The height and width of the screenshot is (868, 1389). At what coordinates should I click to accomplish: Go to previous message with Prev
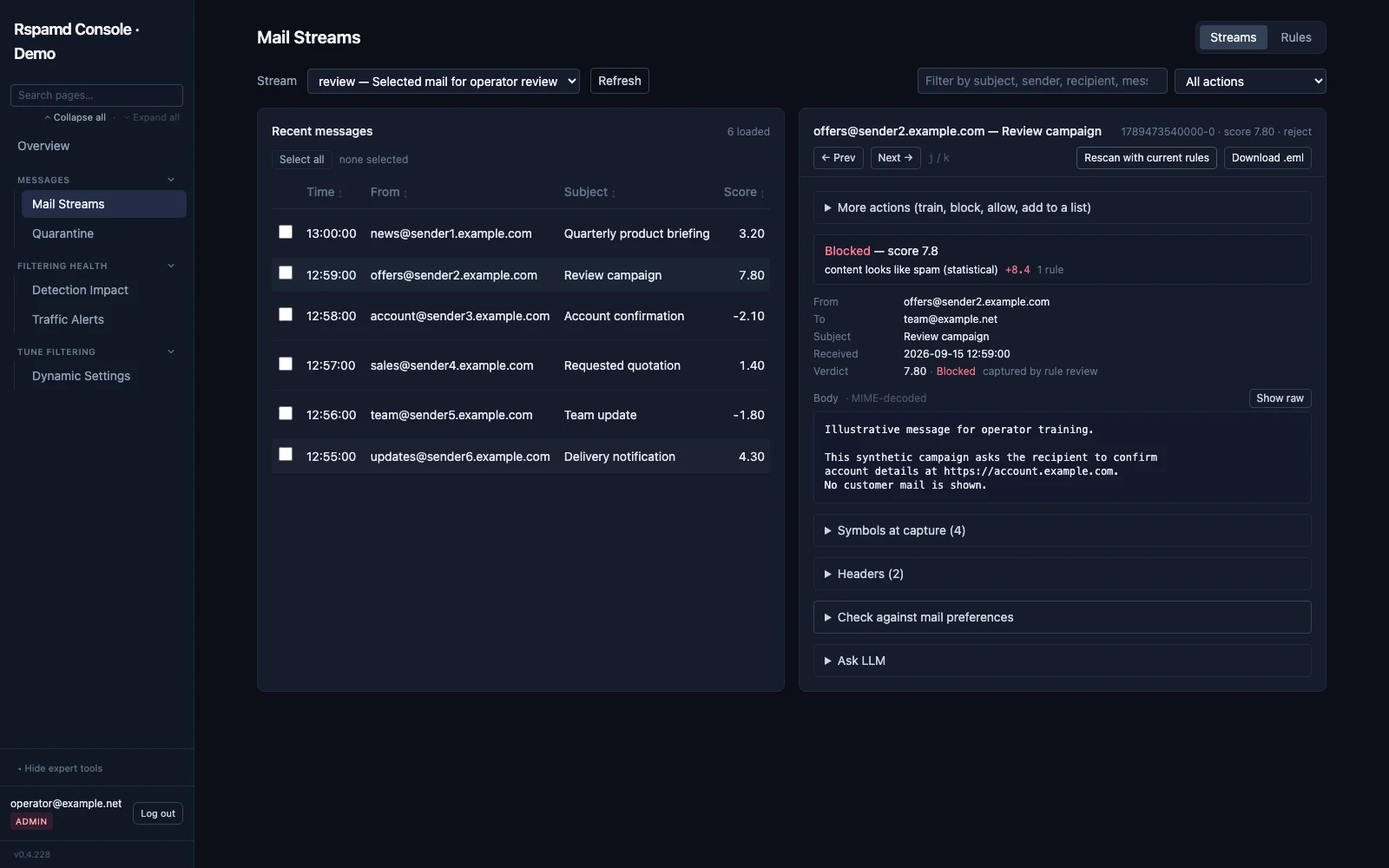[x=839, y=158]
